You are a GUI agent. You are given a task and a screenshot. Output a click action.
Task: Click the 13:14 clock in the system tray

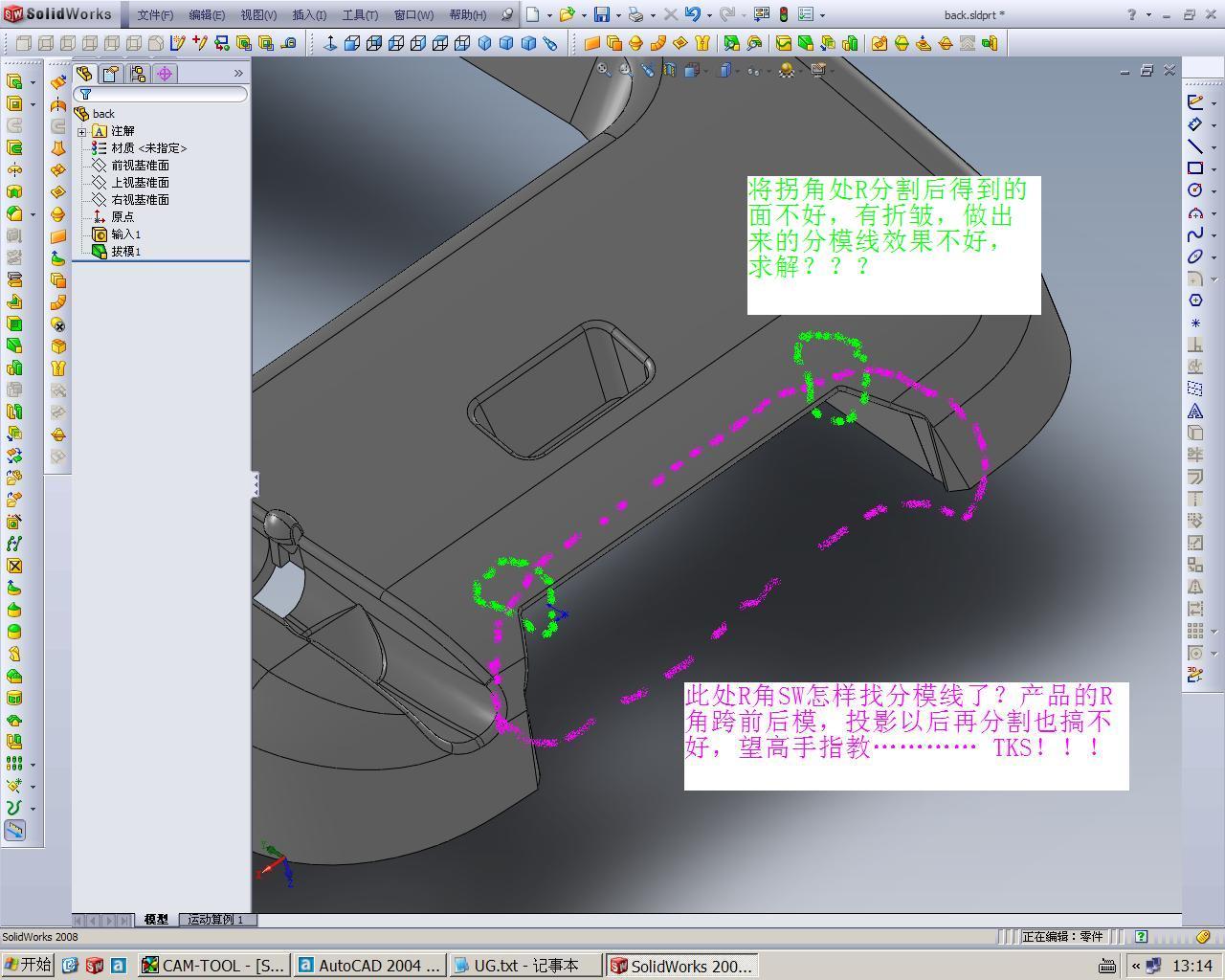click(1192, 966)
